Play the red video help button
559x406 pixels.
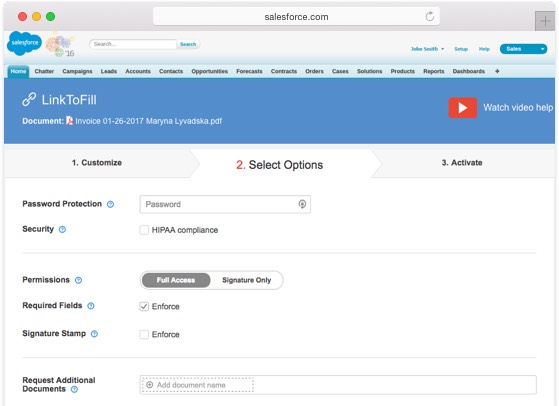coord(462,107)
